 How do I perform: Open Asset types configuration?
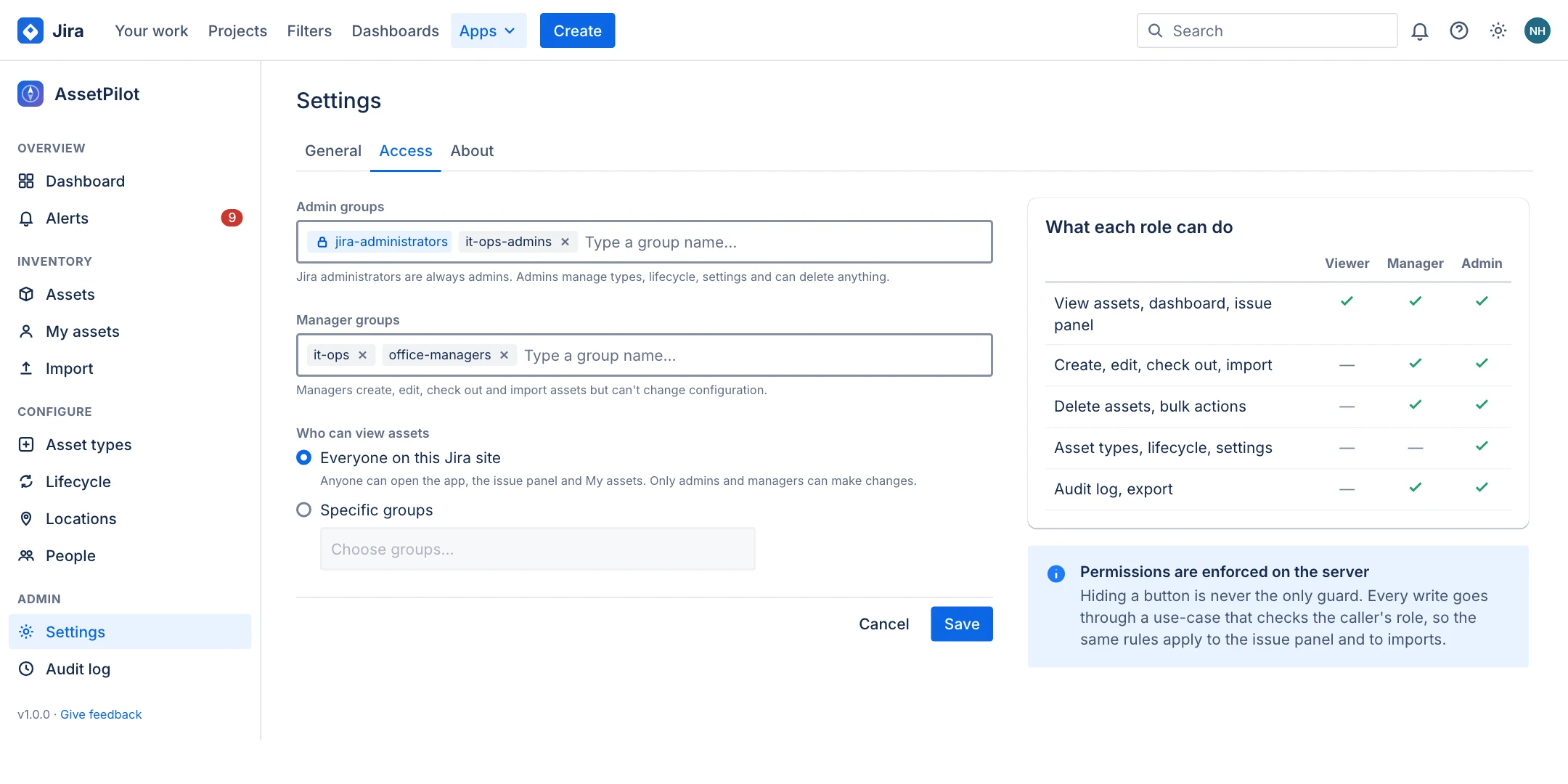(130, 444)
